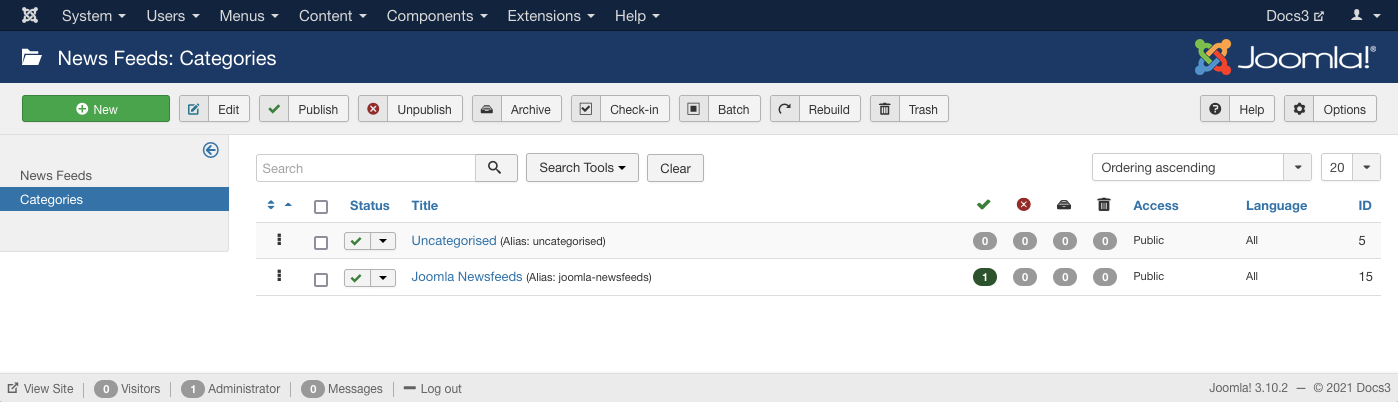Collapse the sidebar with the arrow icon
The image size is (1398, 402).
tap(210, 150)
